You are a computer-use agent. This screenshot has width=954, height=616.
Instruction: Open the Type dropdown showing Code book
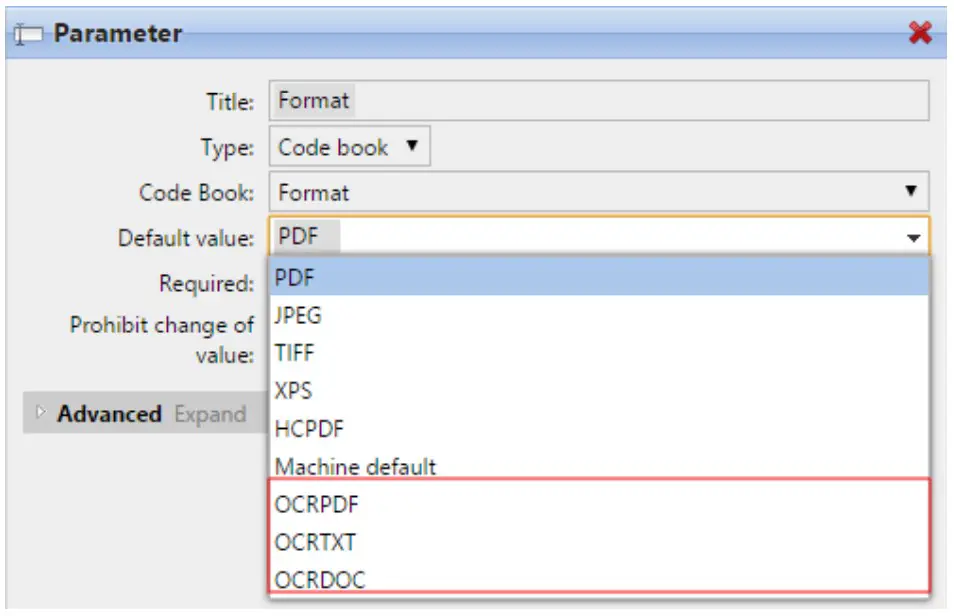[349, 148]
